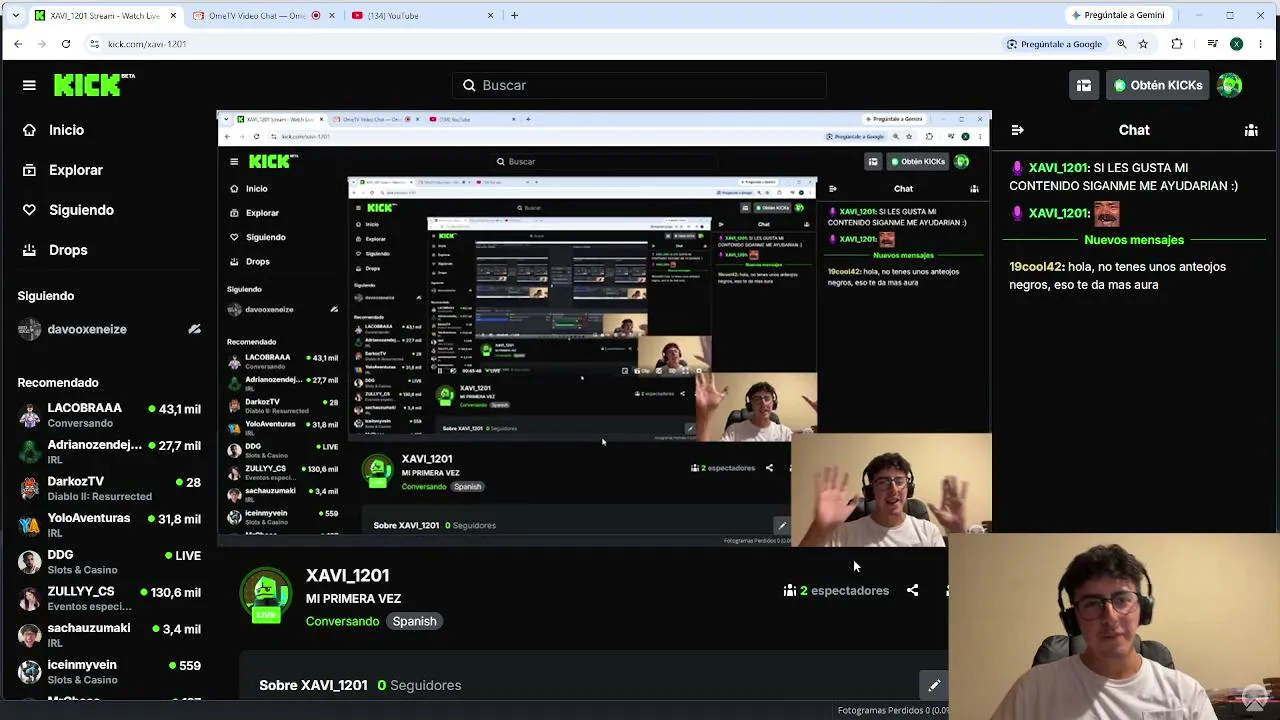View site information icon in address bar
This screenshot has width=1280, height=720.
click(x=94, y=44)
